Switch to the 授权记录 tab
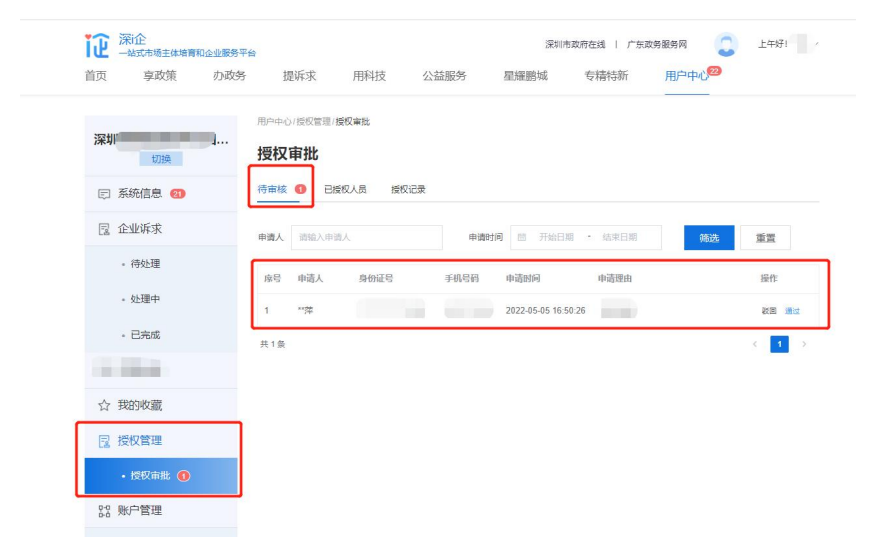The image size is (873, 560). (408, 189)
